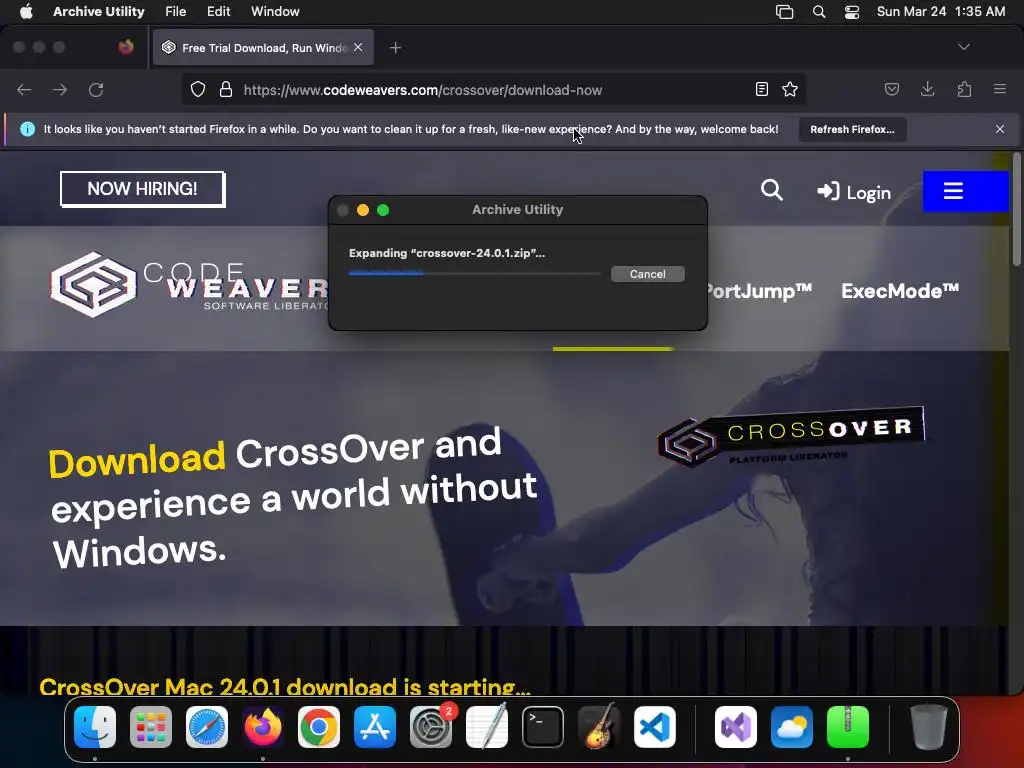The image size is (1024, 768).
Task: Open Launchpad from the Dock
Action: point(151,727)
